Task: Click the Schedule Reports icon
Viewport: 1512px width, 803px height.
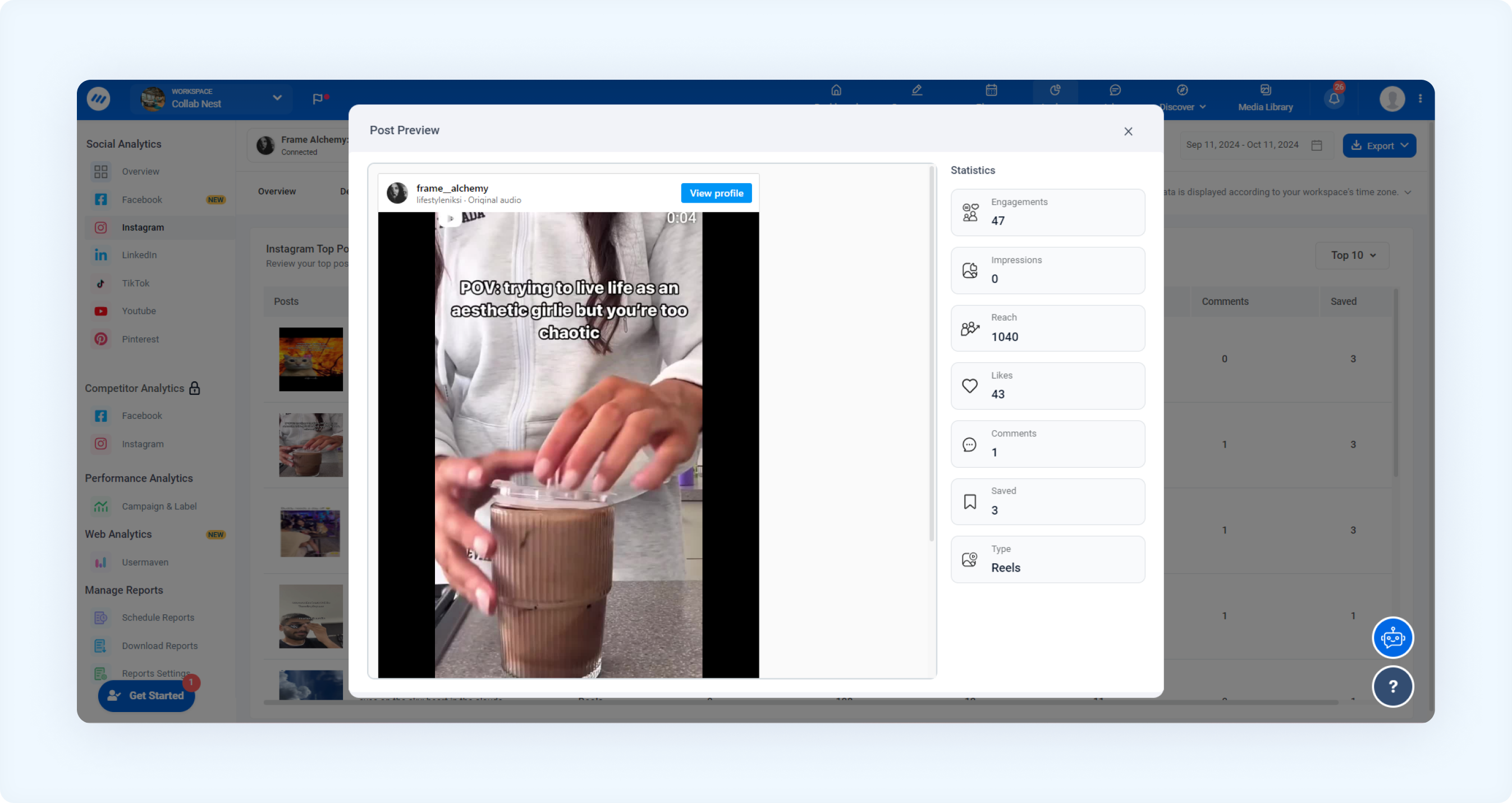Action: click(x=101, y=617)
